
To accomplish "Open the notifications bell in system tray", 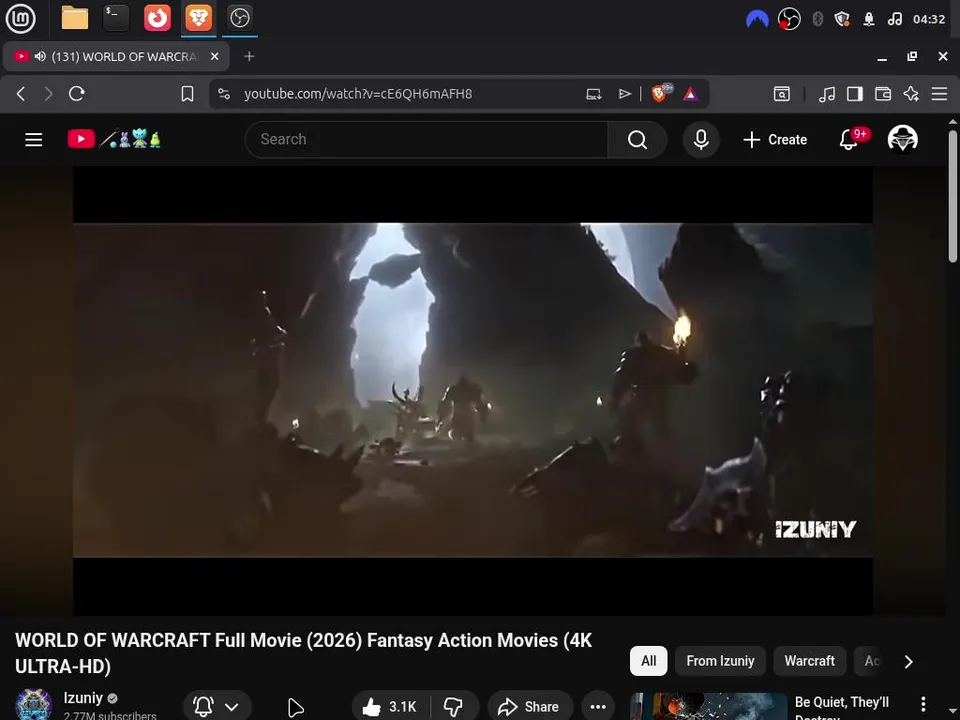I will (x=869, y=19).
